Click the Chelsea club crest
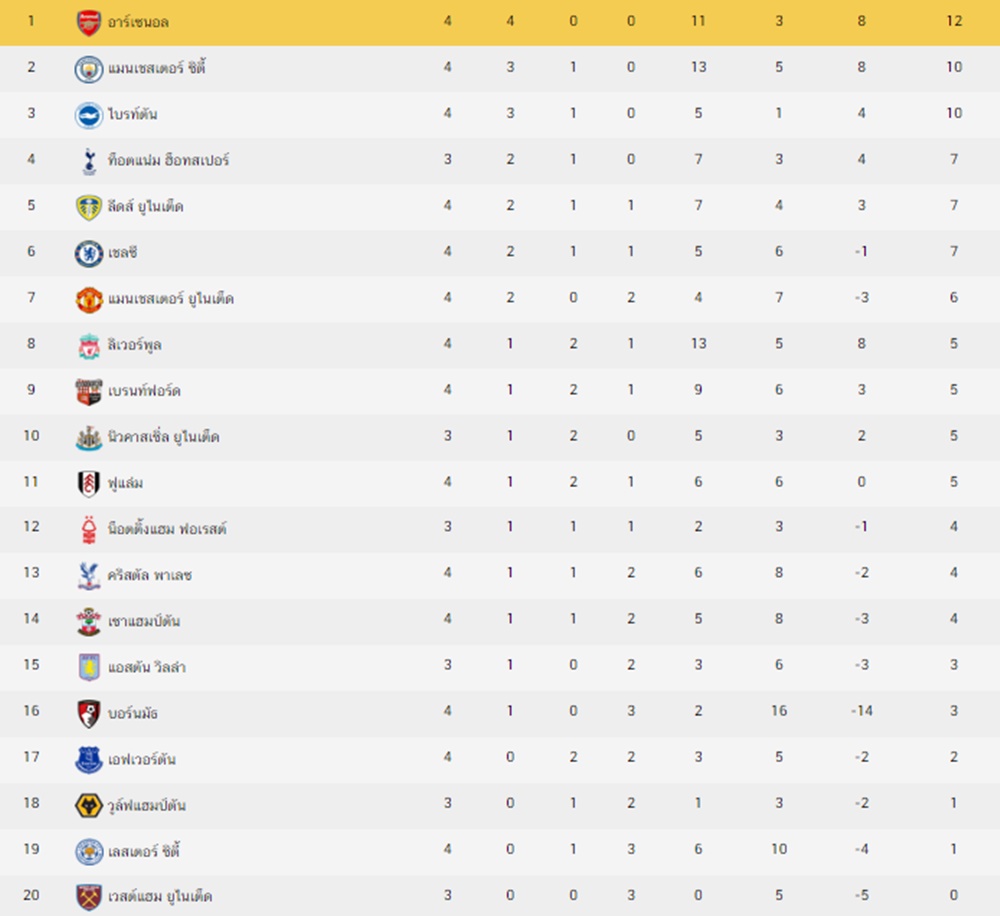 coord(89,252)
